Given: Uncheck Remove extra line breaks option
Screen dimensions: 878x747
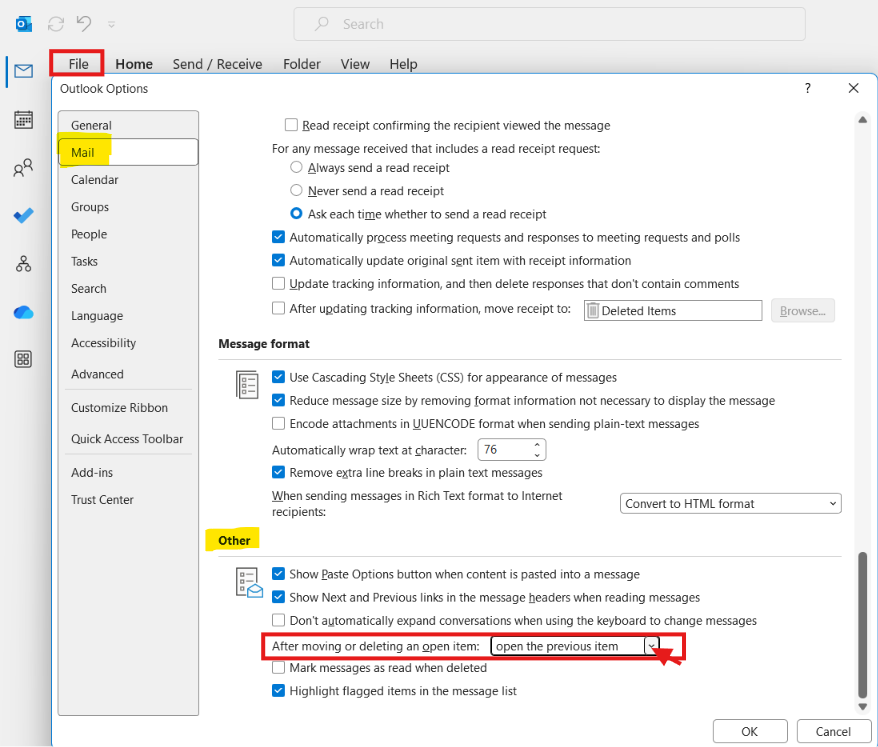Looking at the screenshot, I should coord(278,472).
